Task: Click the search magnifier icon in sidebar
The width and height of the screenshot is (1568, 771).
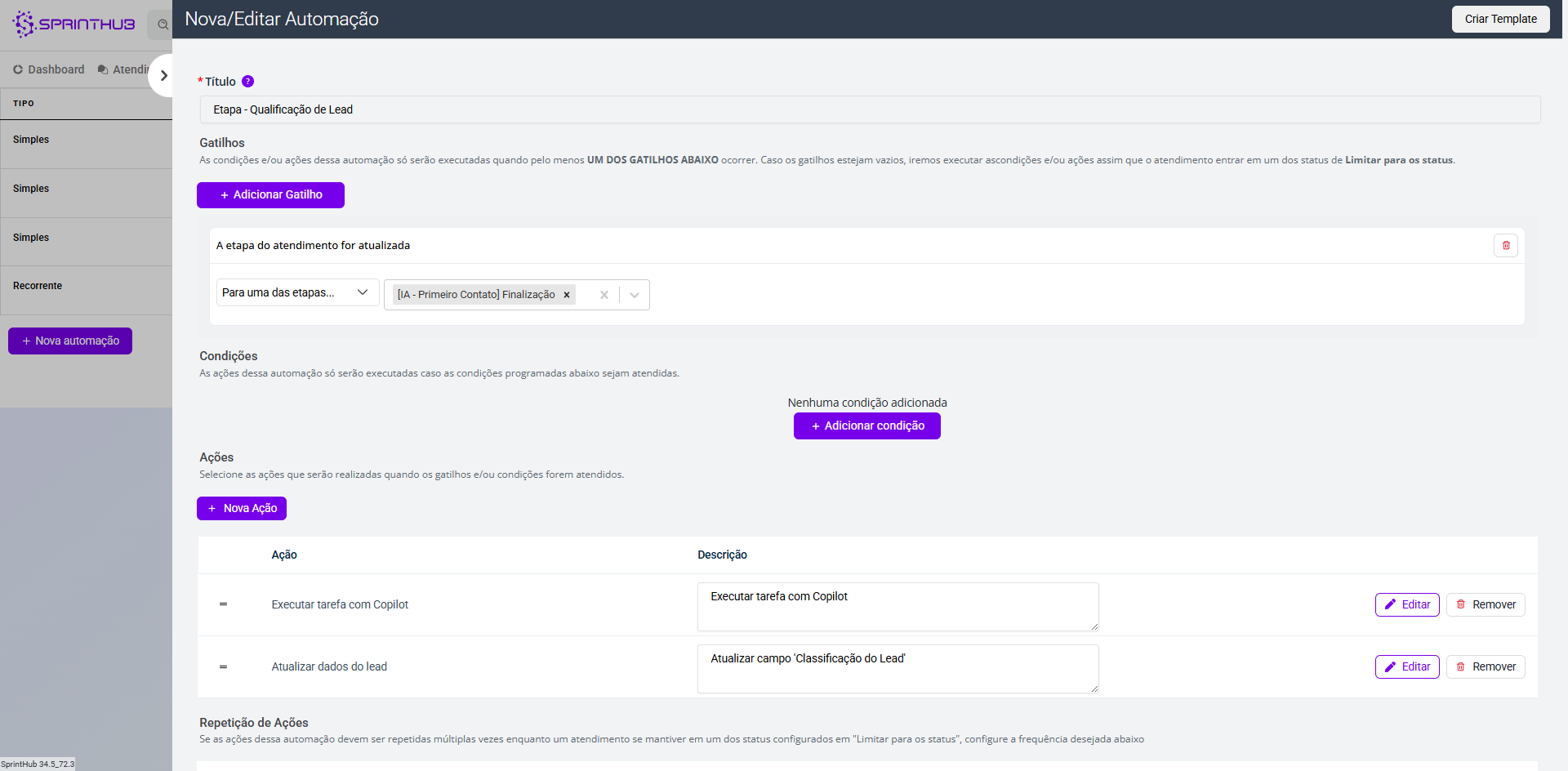Action: [x=163, y=25]
